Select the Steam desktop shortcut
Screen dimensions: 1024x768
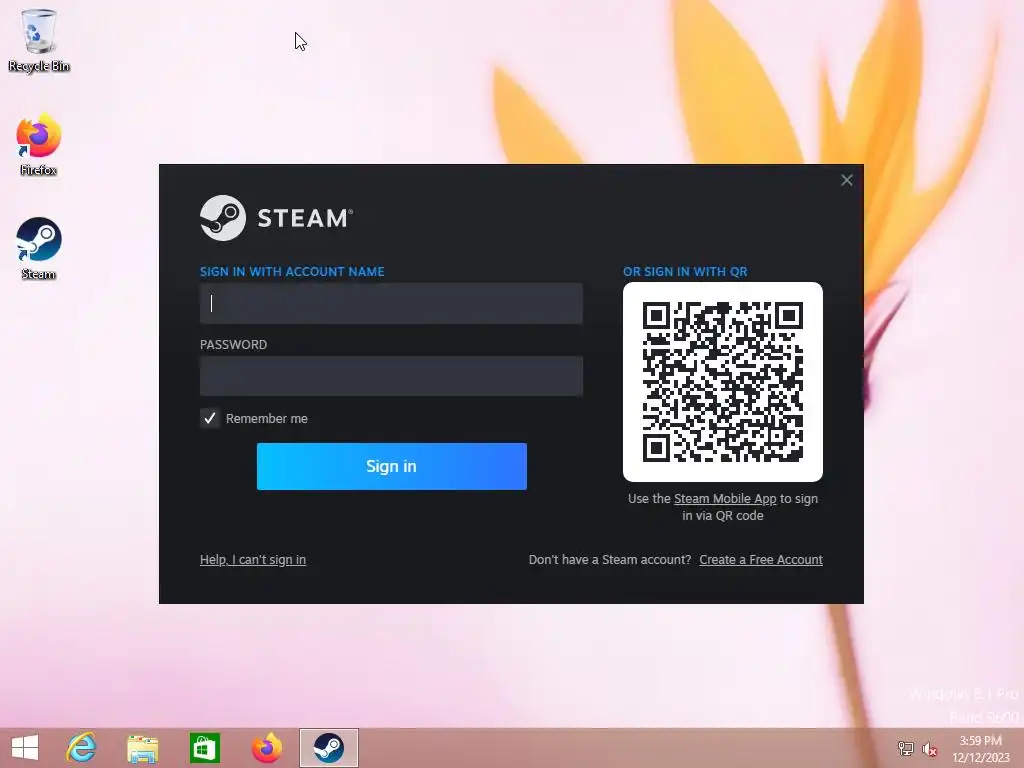(x=39, y=249)
